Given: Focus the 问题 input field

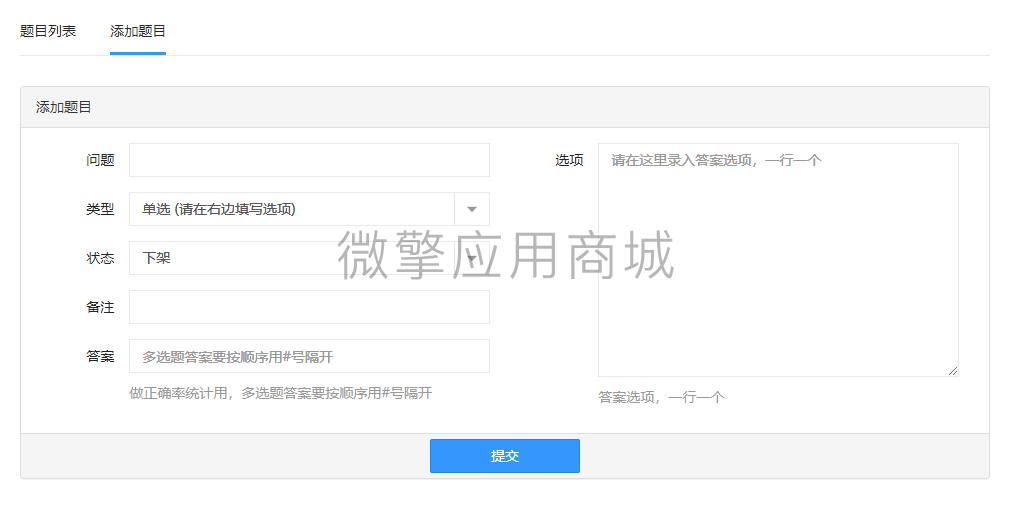Looking at the screenshot, I should pyautogui.click(x=309, y=160).
